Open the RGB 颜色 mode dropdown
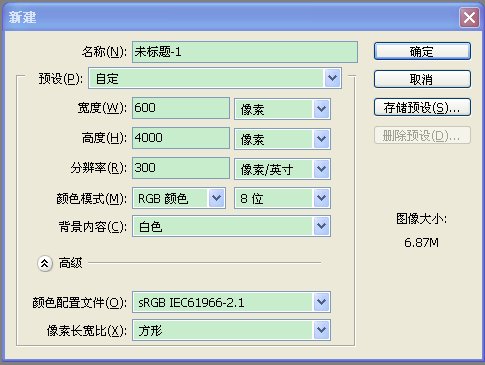485x365 pixels. (x=179, y=198)
